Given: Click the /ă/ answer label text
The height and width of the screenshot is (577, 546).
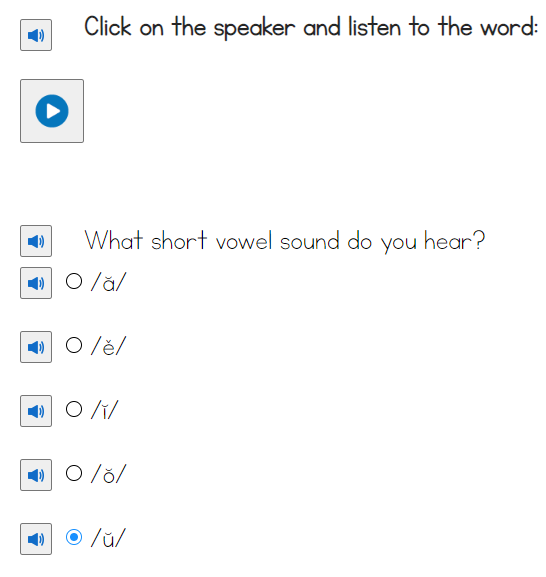Looking at the screenshot, I should point(109,282).
